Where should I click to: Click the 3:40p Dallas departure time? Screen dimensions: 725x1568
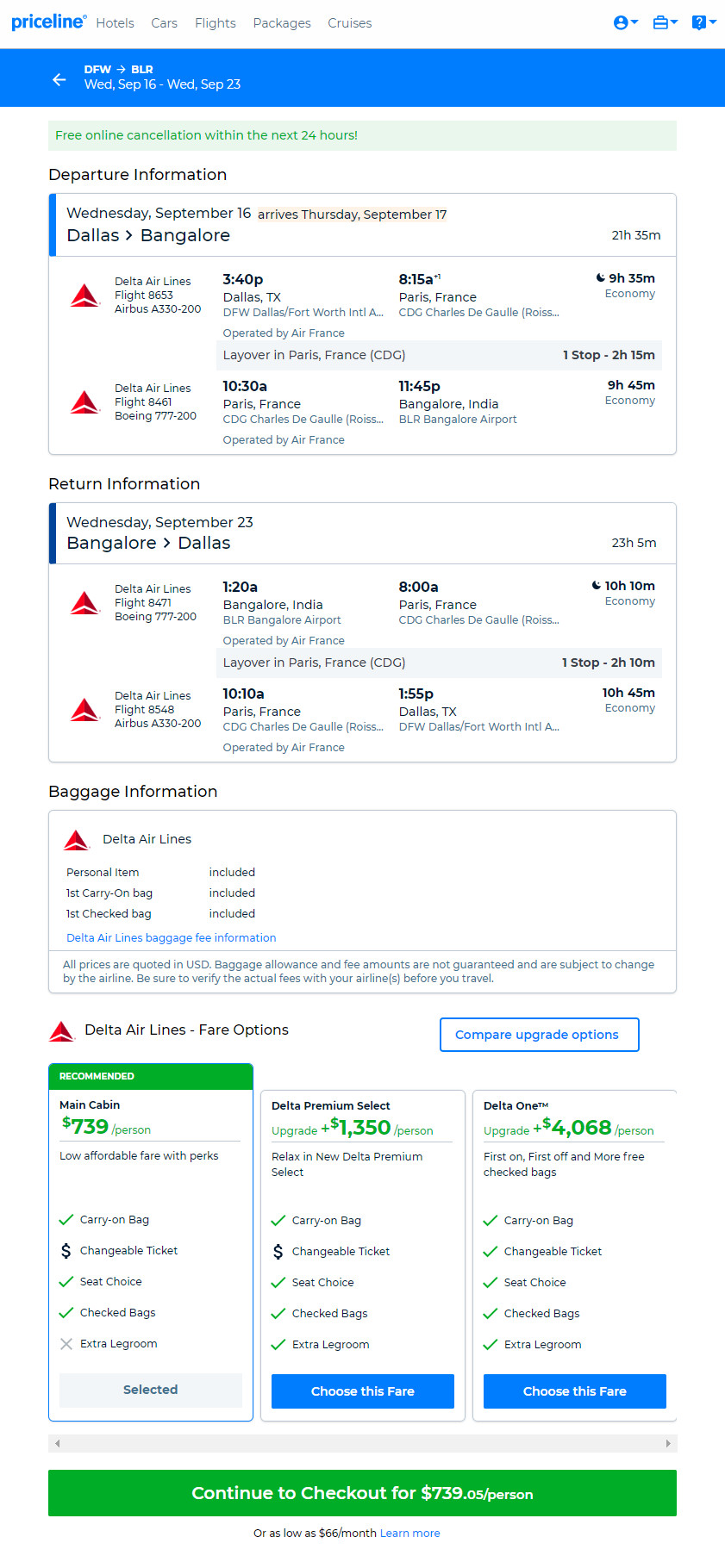[x=243, y=279]
